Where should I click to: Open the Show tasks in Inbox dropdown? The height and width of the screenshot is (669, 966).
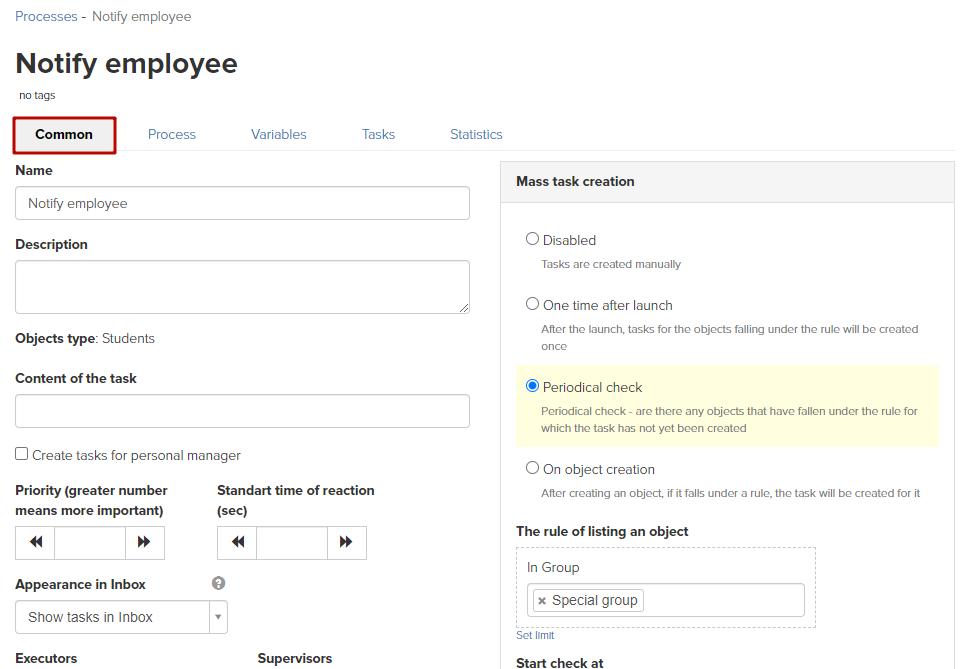[121, 617]
